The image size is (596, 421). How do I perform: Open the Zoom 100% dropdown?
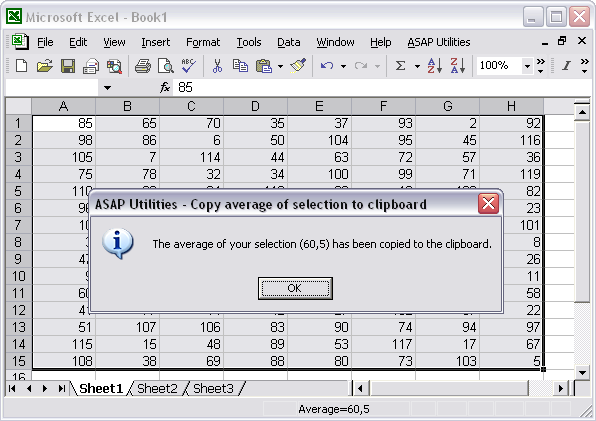click(x=527, y=66)
